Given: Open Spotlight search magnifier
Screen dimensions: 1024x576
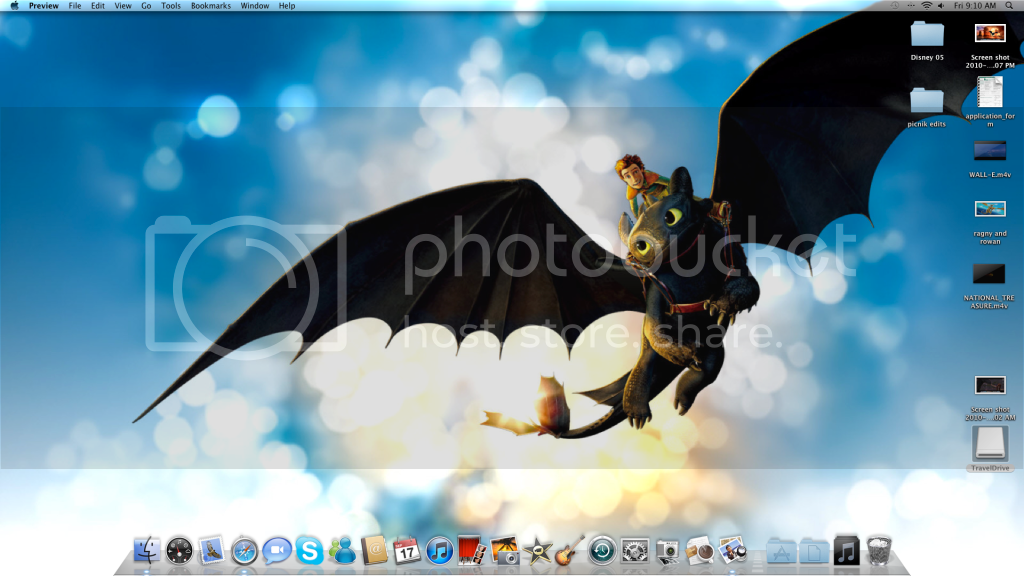Looking at the screenshot, I should 1011,6.
